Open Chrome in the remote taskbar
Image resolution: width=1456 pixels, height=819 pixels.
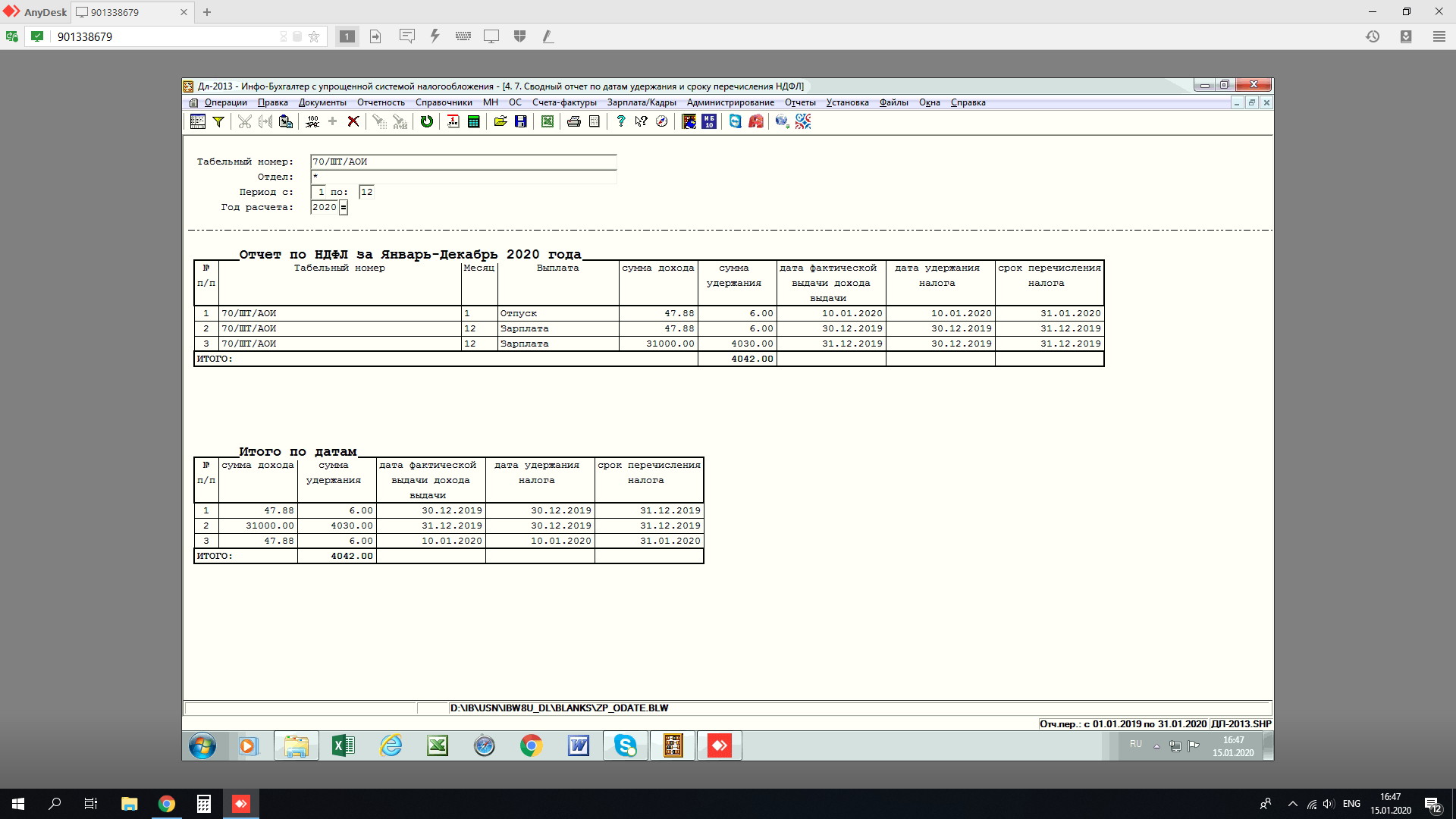tap(532, 746)
